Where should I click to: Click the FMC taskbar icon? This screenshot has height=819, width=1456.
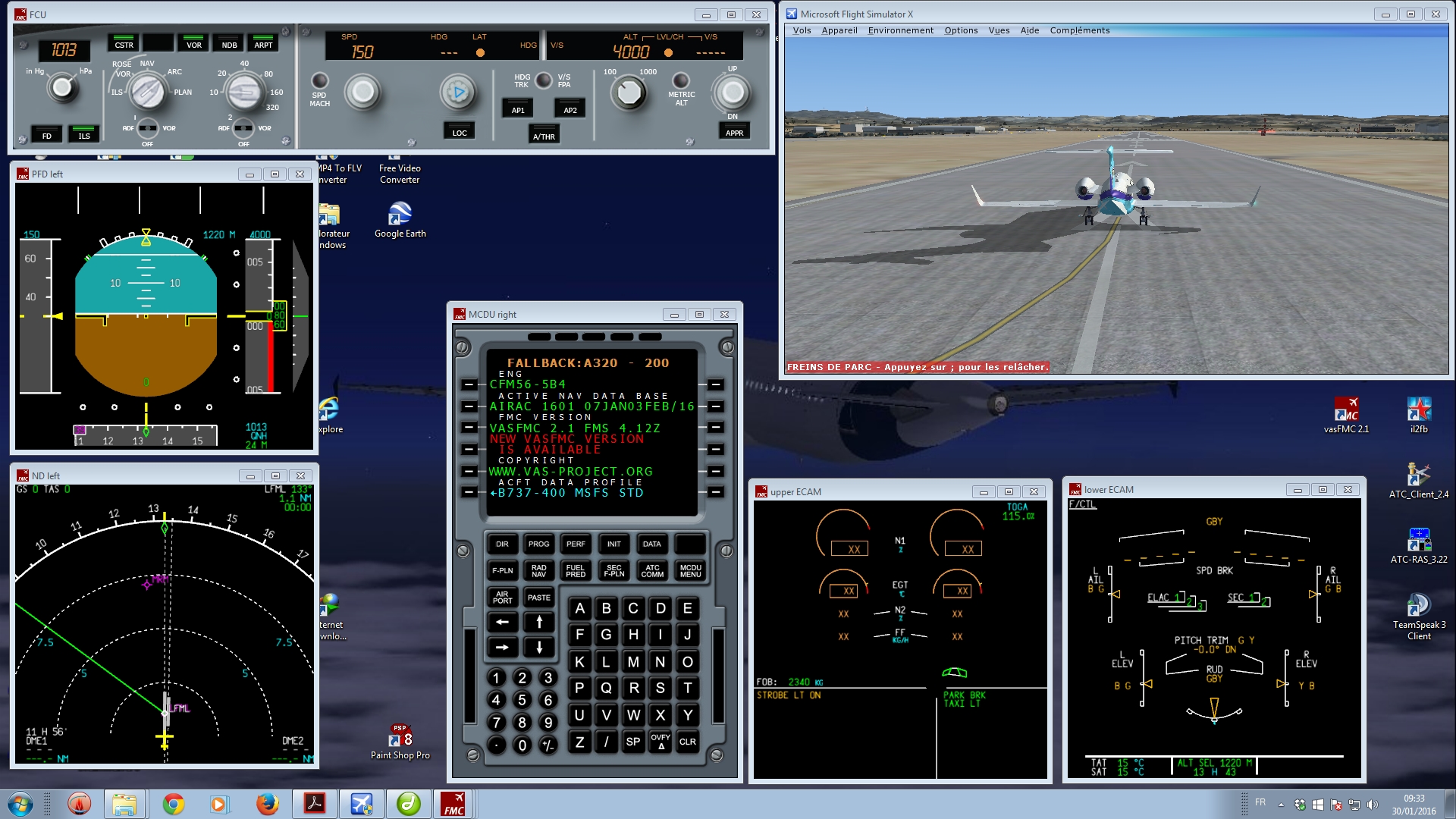point(453,804)
